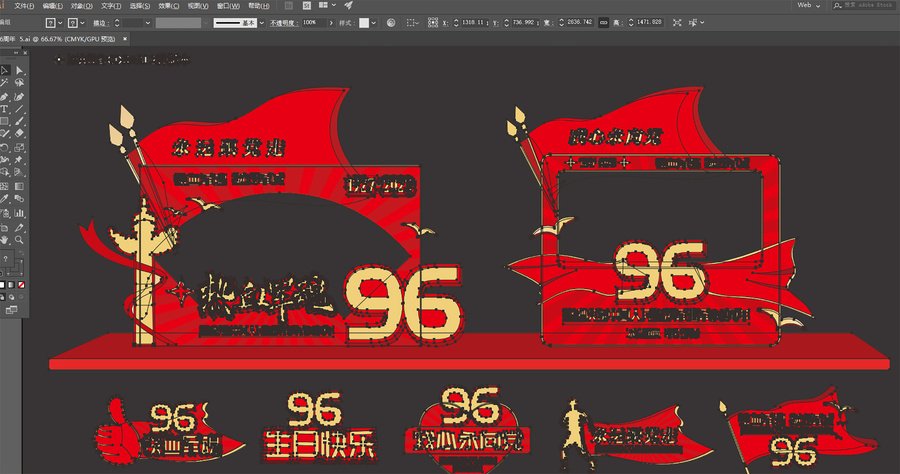
Task: Select the Blend tool
Action: [19, 200]
